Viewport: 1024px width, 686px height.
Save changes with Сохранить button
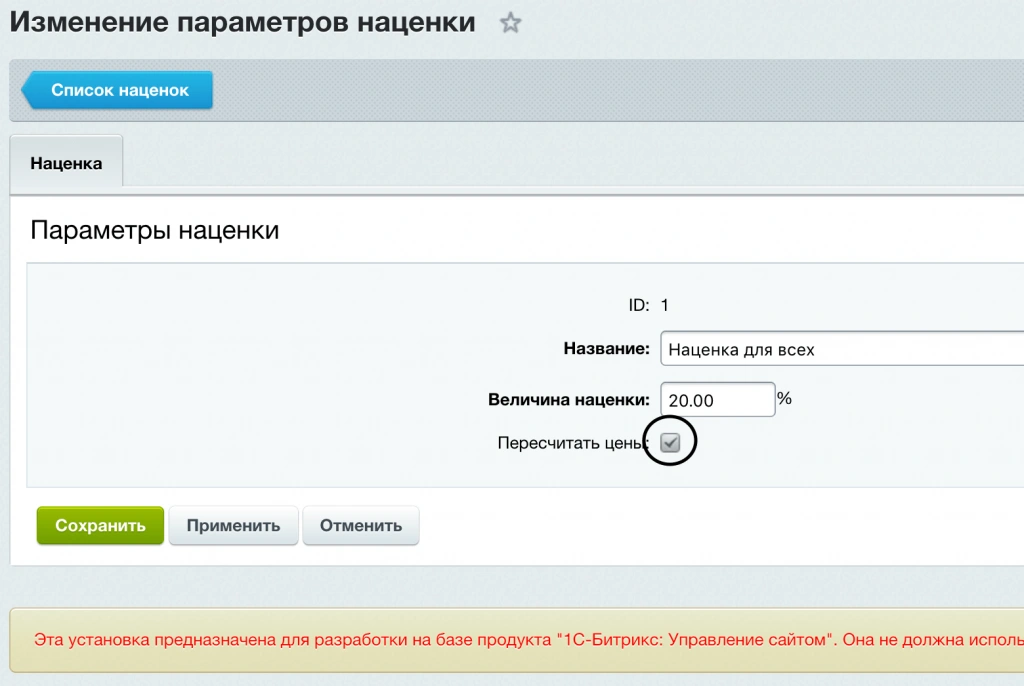100,525
